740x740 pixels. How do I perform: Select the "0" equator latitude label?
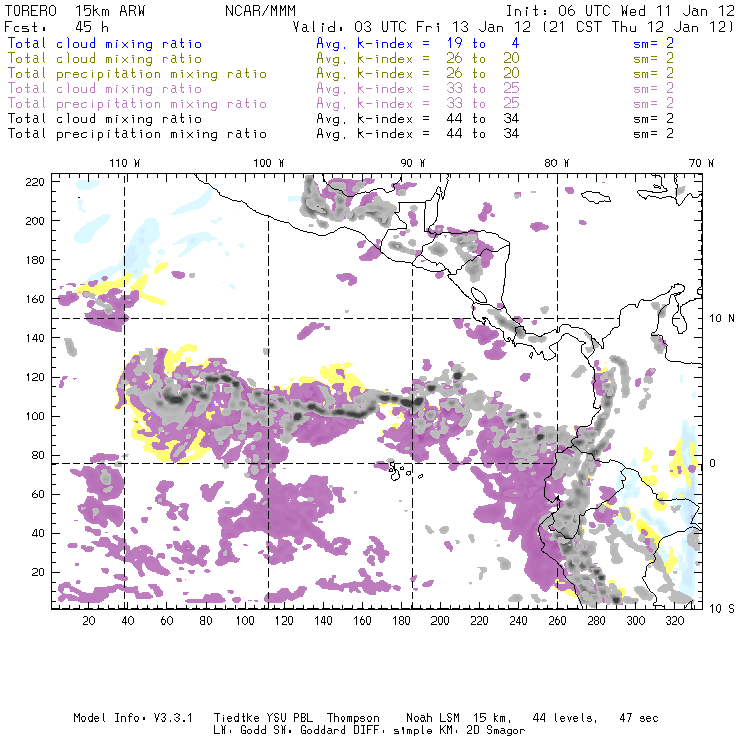pos(713,463)
